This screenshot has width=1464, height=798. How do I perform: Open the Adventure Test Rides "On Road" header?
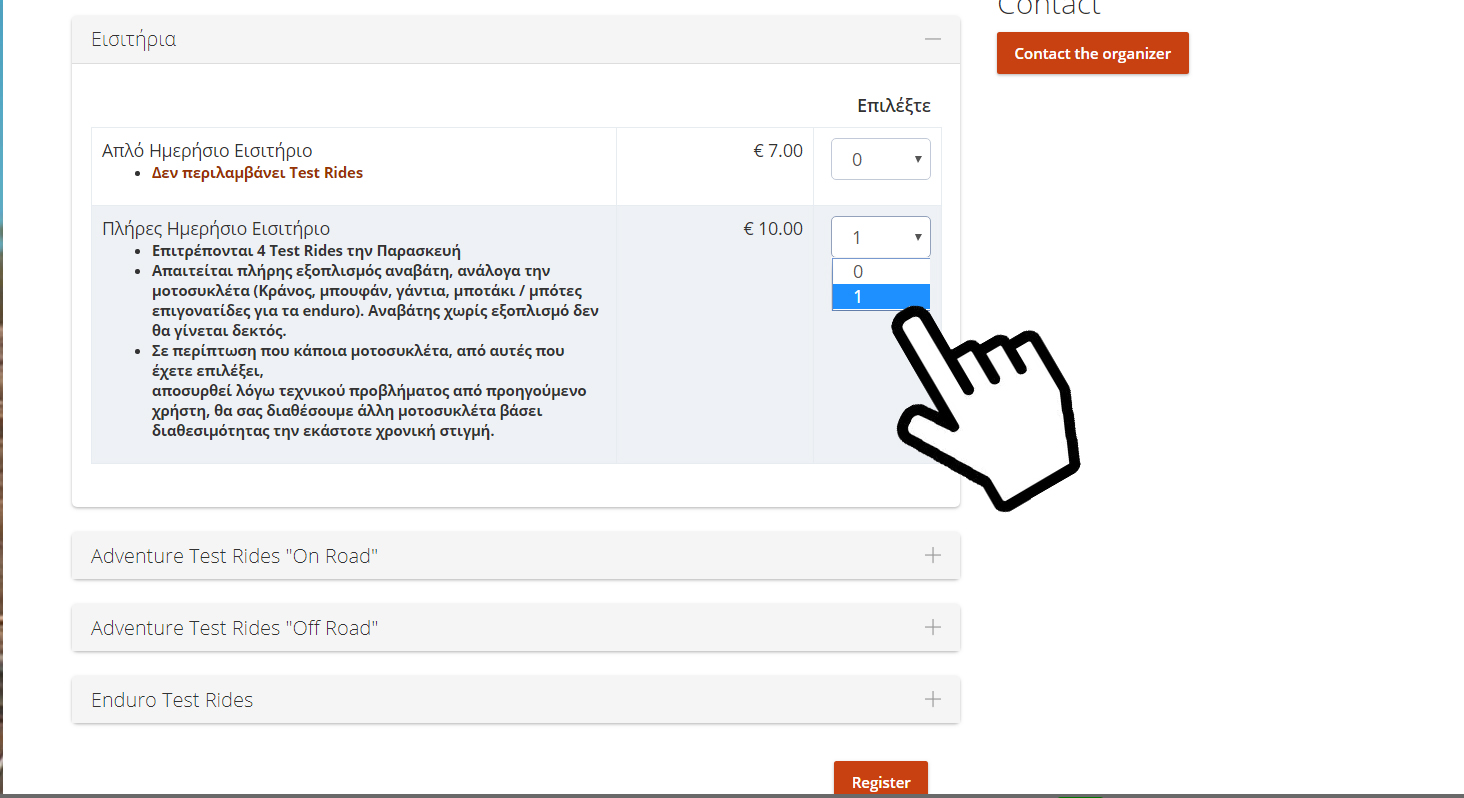[516, 555]
